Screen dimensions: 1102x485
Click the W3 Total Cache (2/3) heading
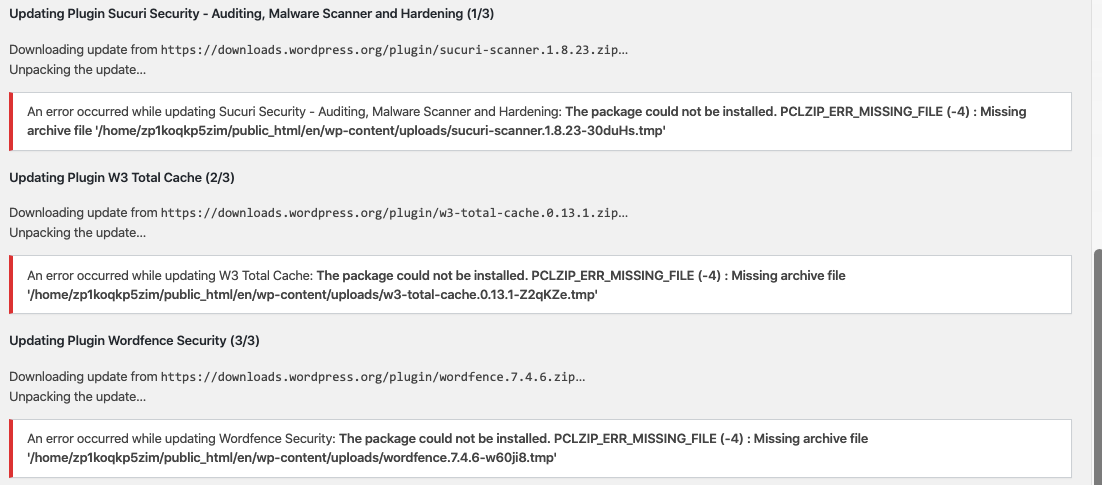tap(122, 178)
